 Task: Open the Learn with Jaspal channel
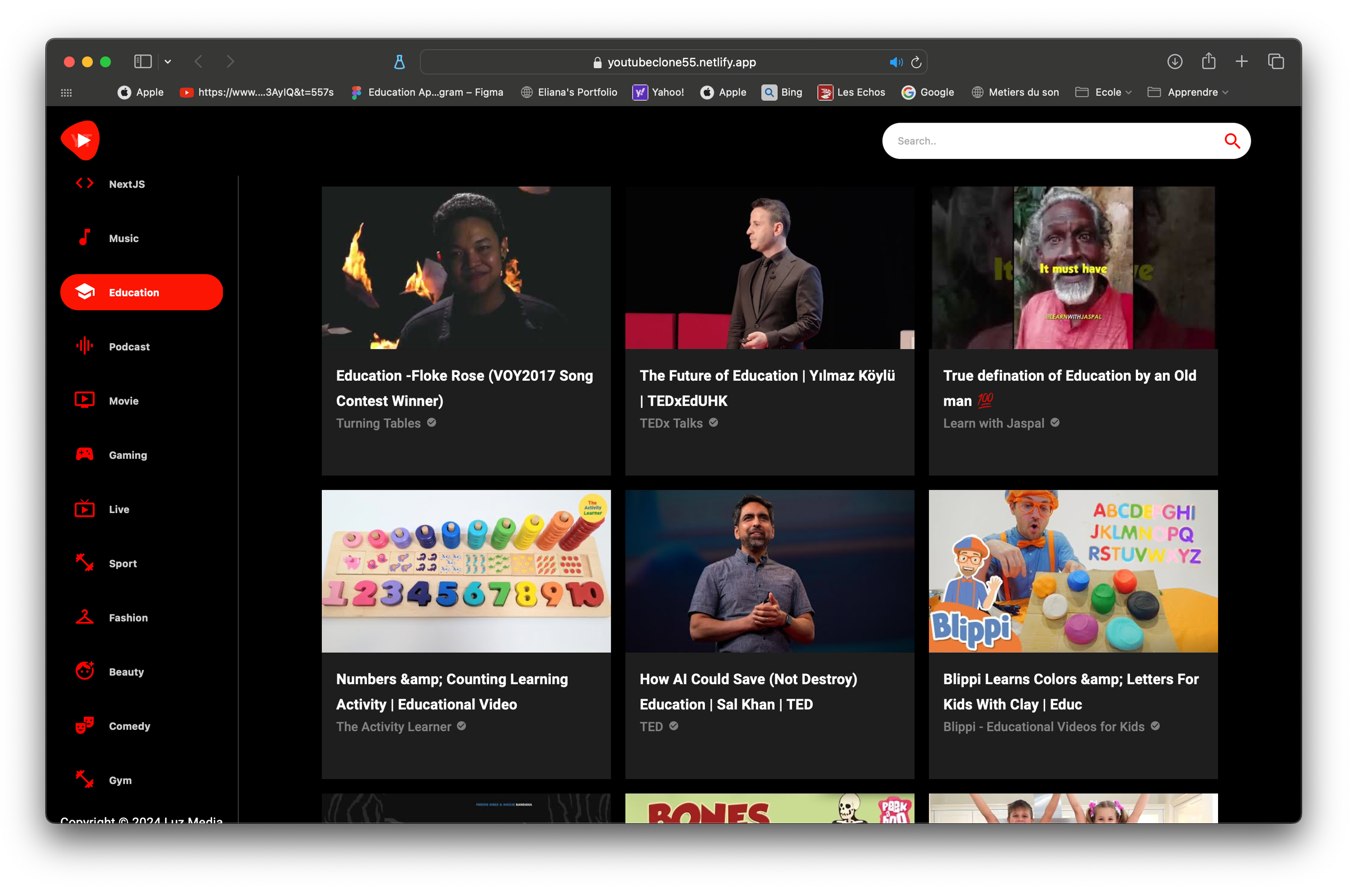point(993,423)
